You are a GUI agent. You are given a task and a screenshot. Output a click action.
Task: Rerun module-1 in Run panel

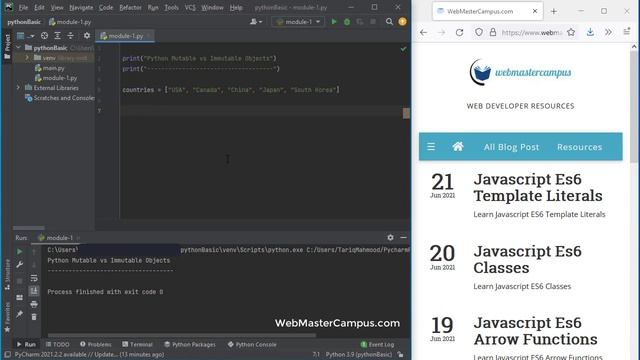coord(20,251)
